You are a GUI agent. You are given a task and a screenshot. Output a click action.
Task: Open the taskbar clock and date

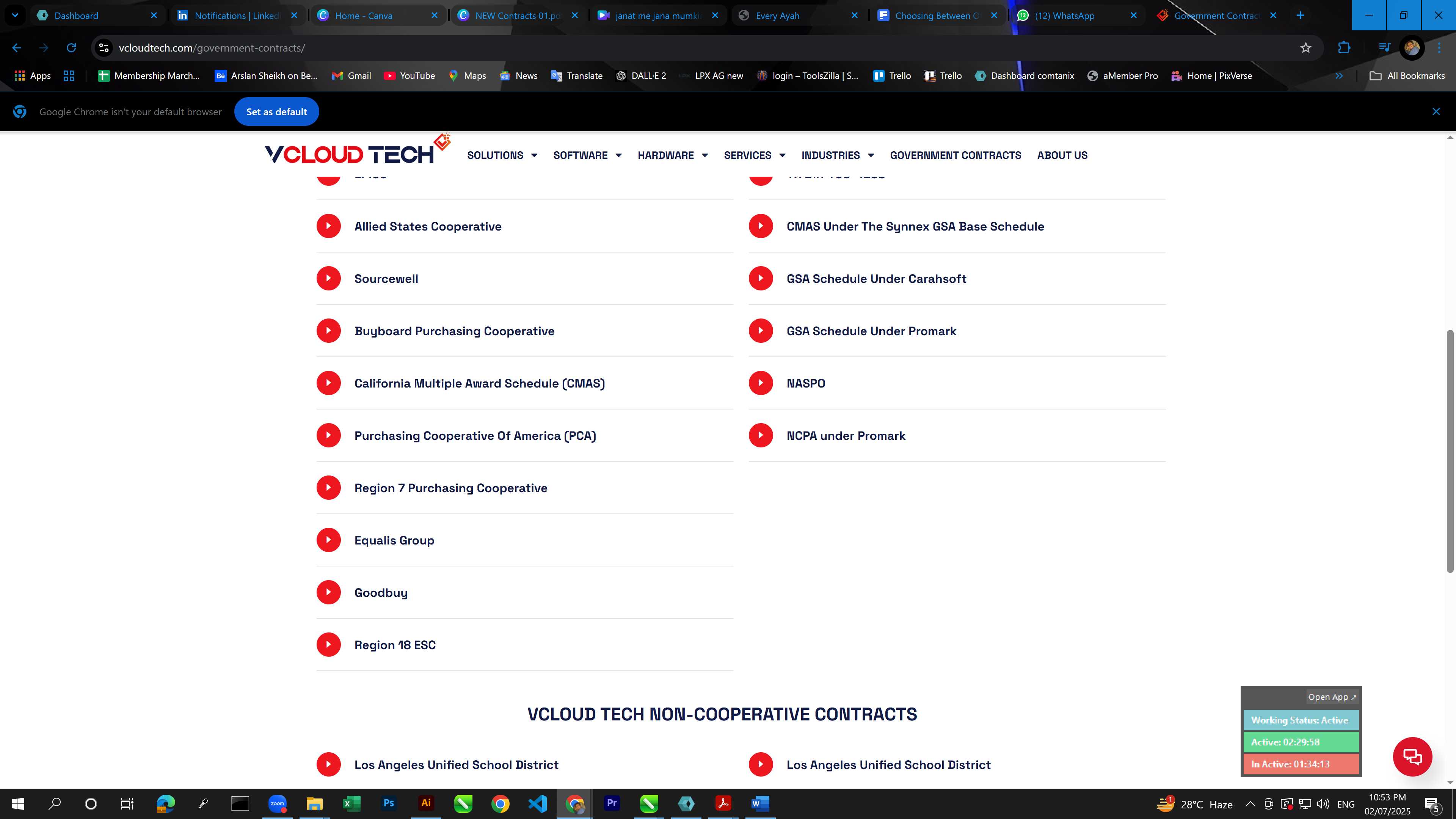[1387, 804]
